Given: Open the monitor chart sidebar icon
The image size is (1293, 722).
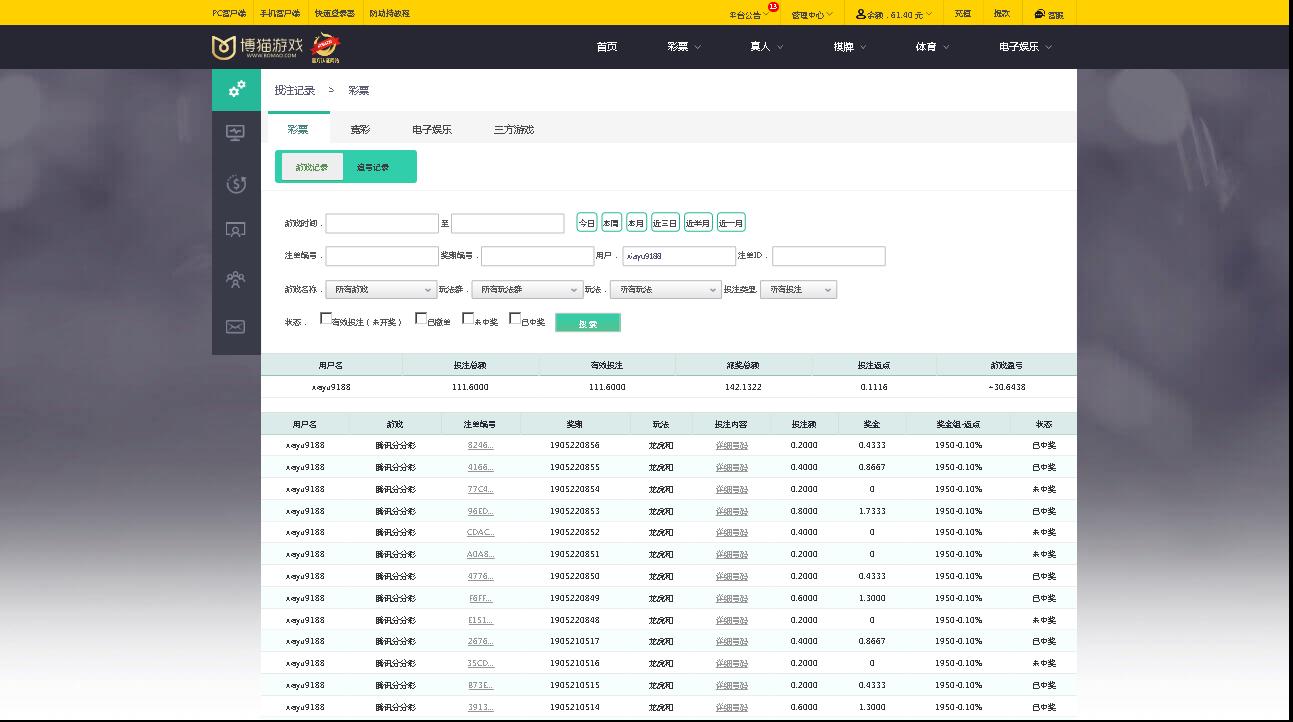Looking at the screenshot, I should point(236,133).
